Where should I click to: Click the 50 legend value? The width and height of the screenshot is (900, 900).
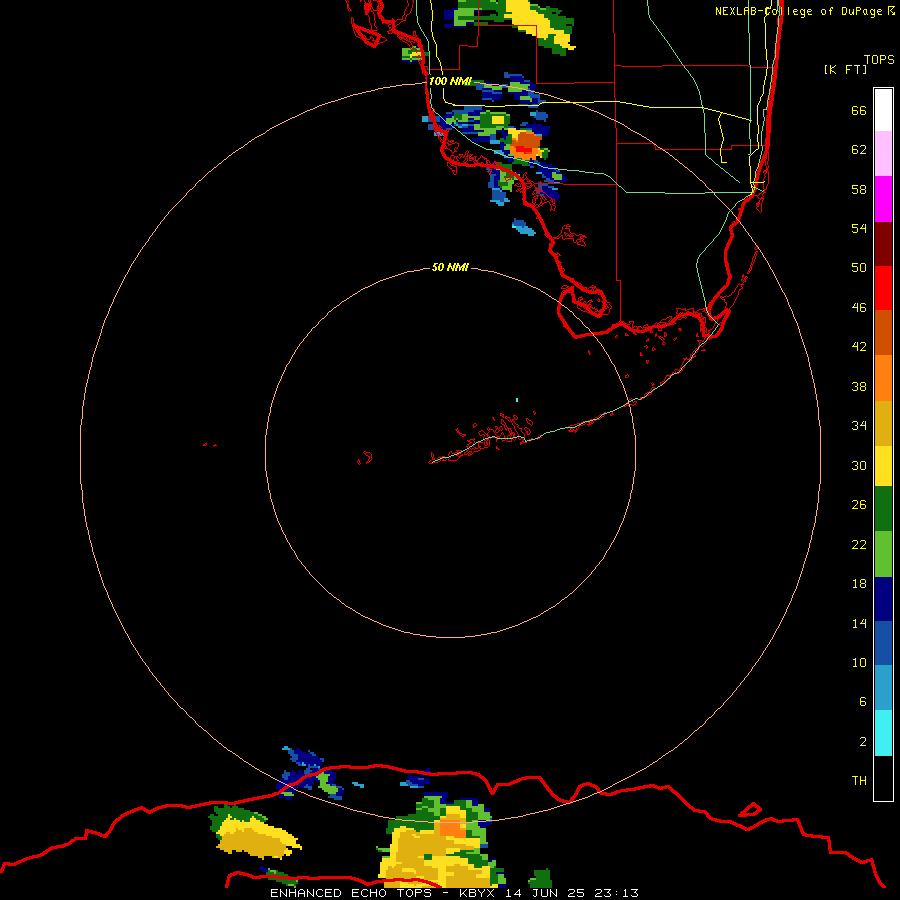pyautogui.click(x=859, y=267)
